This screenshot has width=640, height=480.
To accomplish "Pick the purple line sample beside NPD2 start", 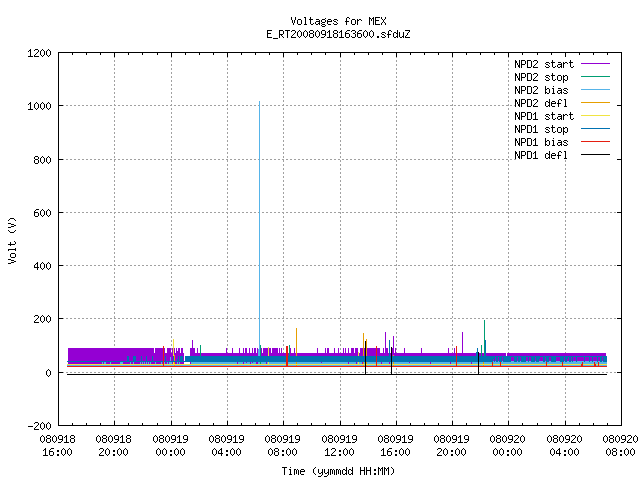I will 595,64.
